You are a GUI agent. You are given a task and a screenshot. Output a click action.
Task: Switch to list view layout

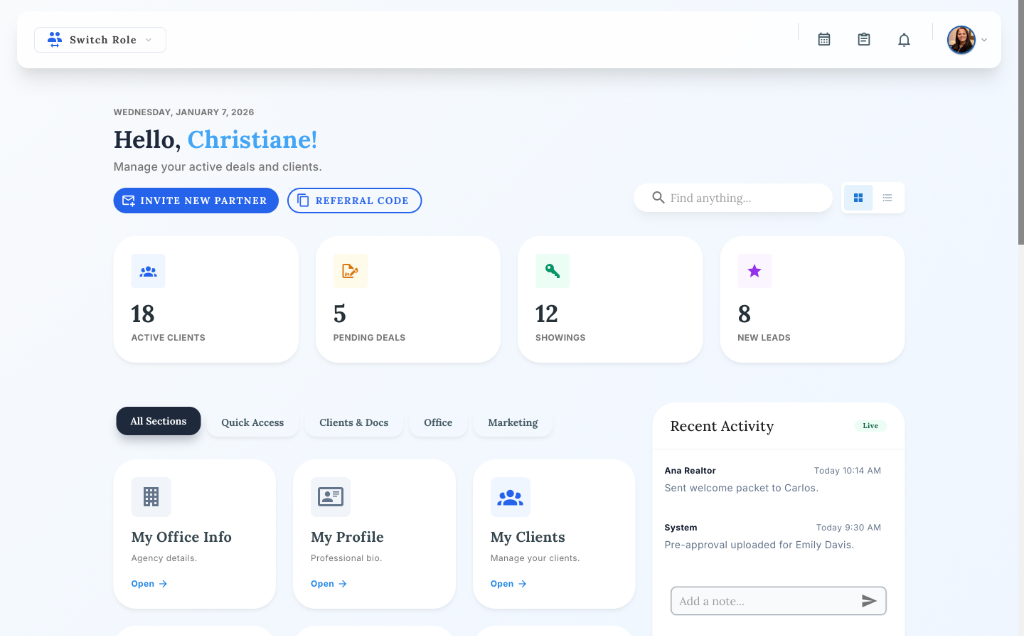888,198
